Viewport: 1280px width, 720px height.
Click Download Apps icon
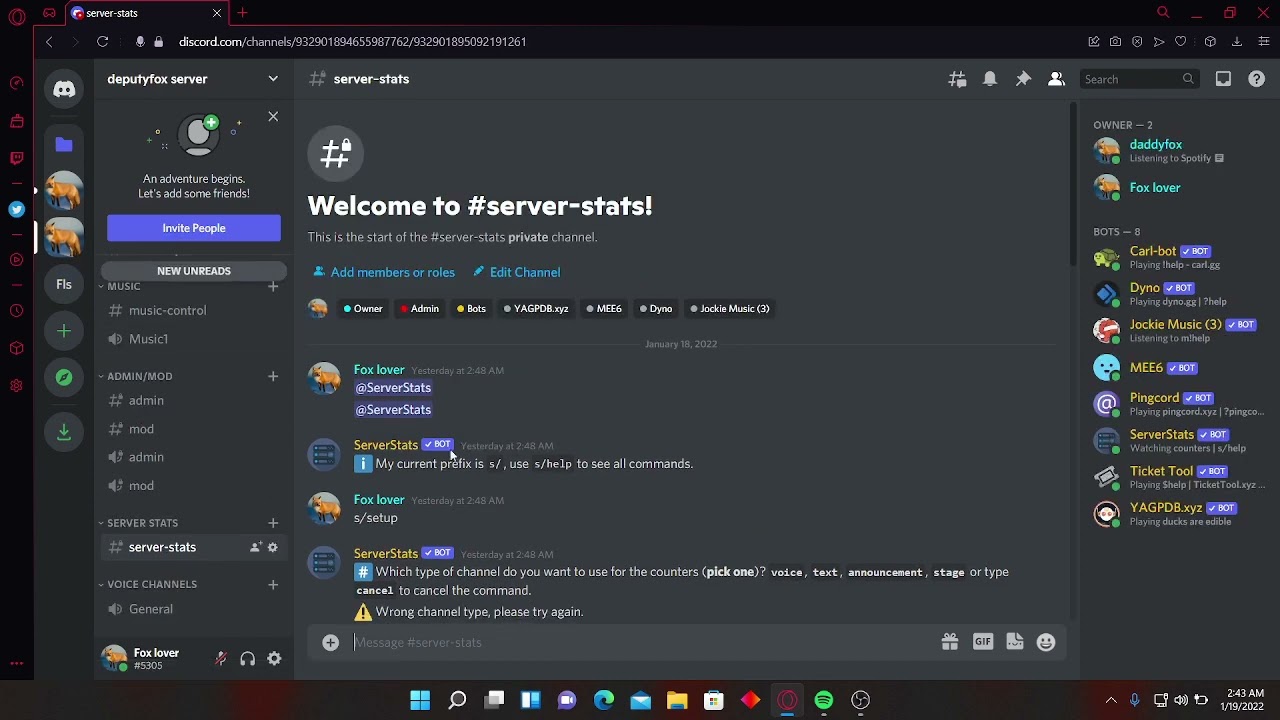(64, 431)
